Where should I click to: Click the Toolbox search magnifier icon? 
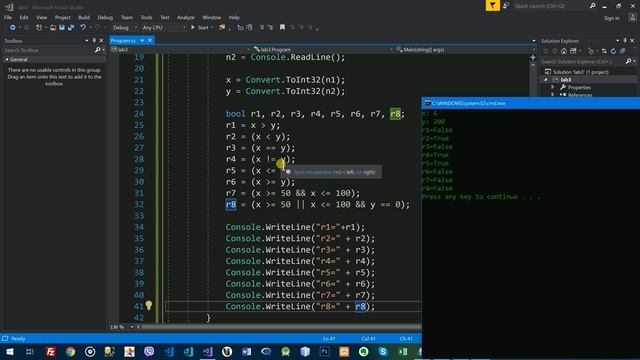tap(97, 50)
